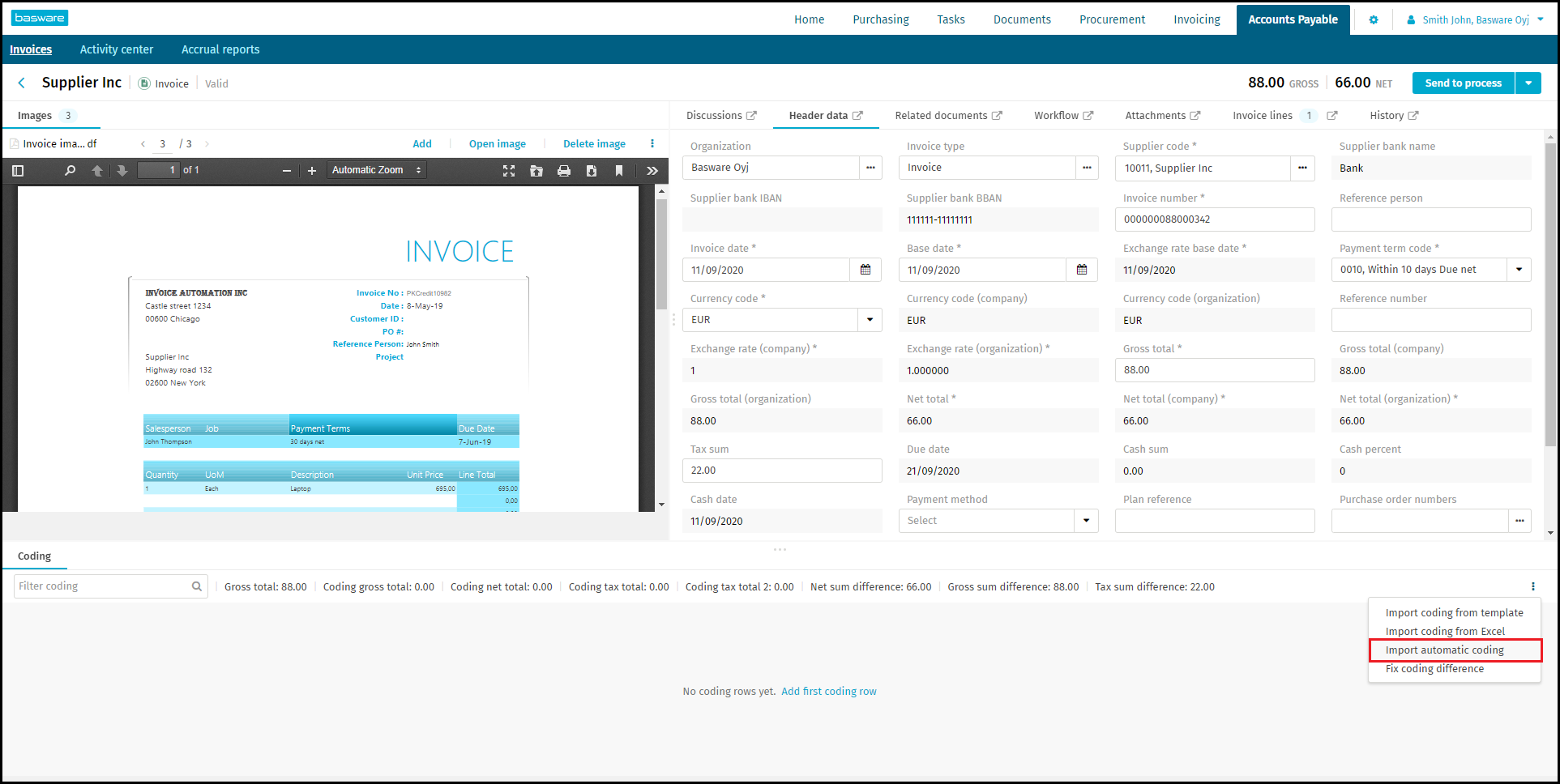Screen dimensions: 1560x784
Task: Open Currency code EUR dropdown
Action: pos(870,320)
